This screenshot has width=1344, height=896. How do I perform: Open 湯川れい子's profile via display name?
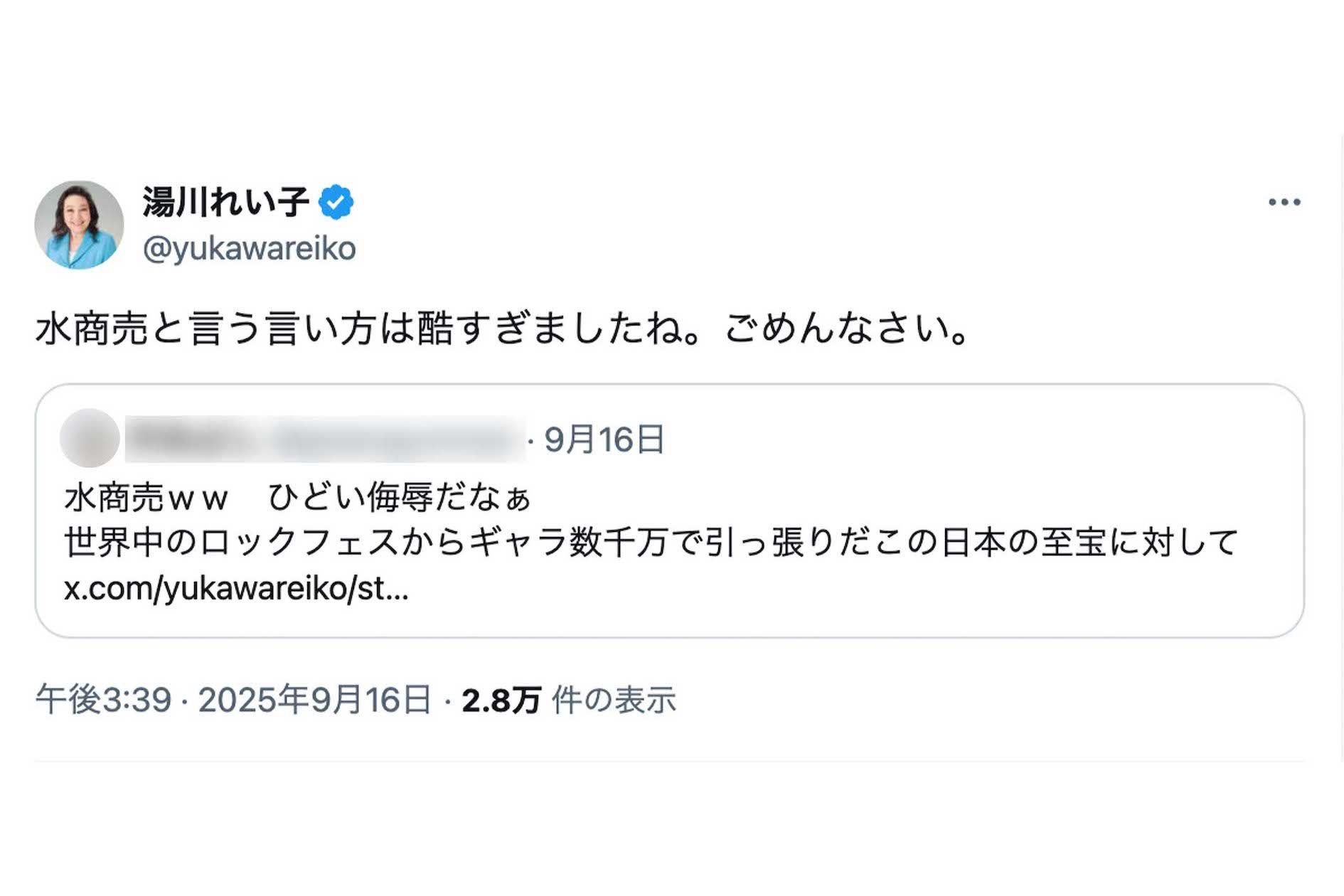[228, 200]
